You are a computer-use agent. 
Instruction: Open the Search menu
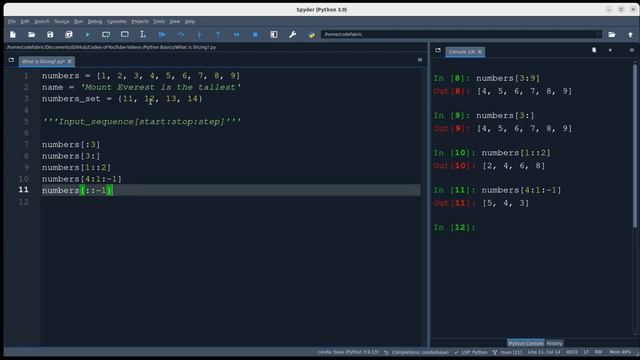42,21
